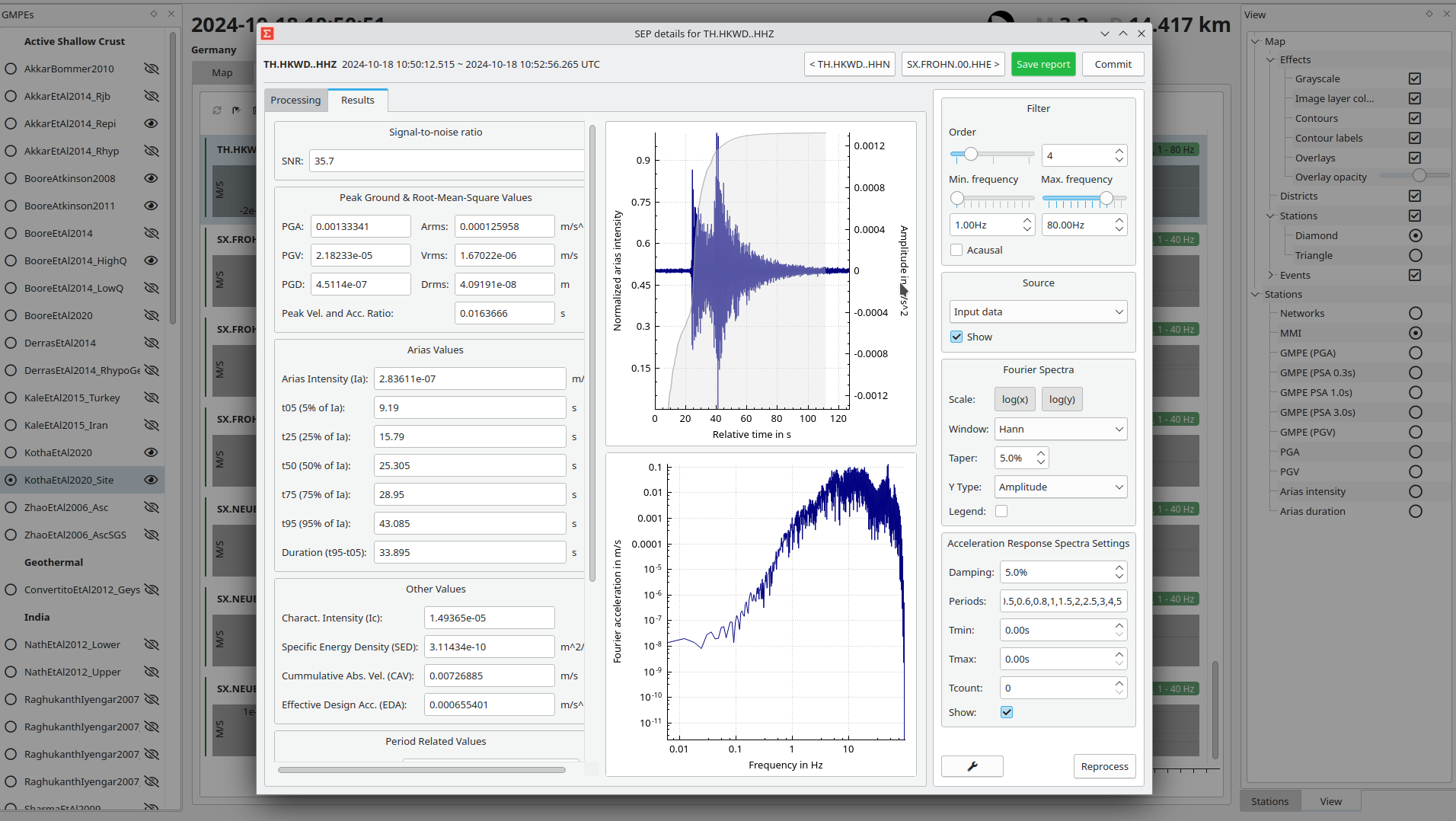Click the SNR value input field
Screen dimensions: 1456x821
446,161
